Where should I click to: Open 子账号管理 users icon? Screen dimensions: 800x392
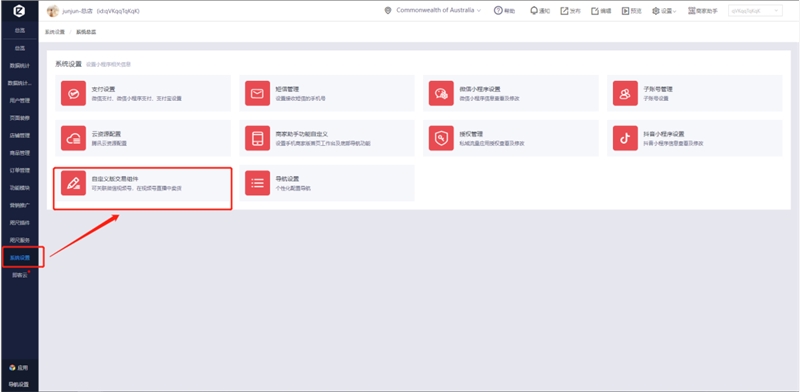point(626,93)
